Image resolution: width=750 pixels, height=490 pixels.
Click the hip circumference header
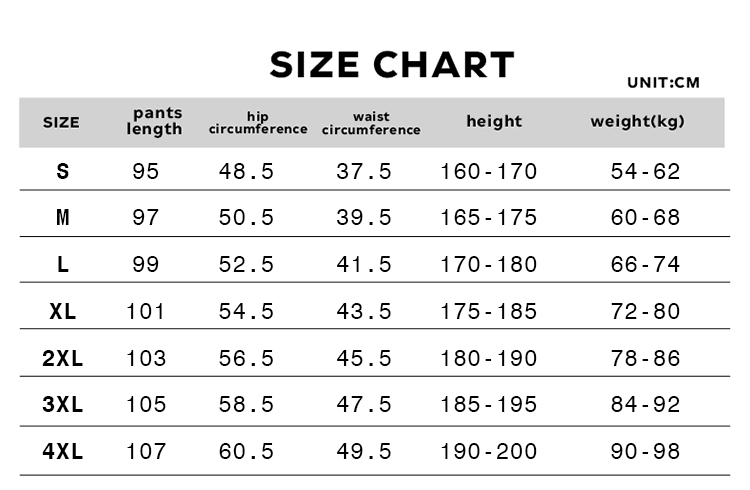click(x=258, y=123)
